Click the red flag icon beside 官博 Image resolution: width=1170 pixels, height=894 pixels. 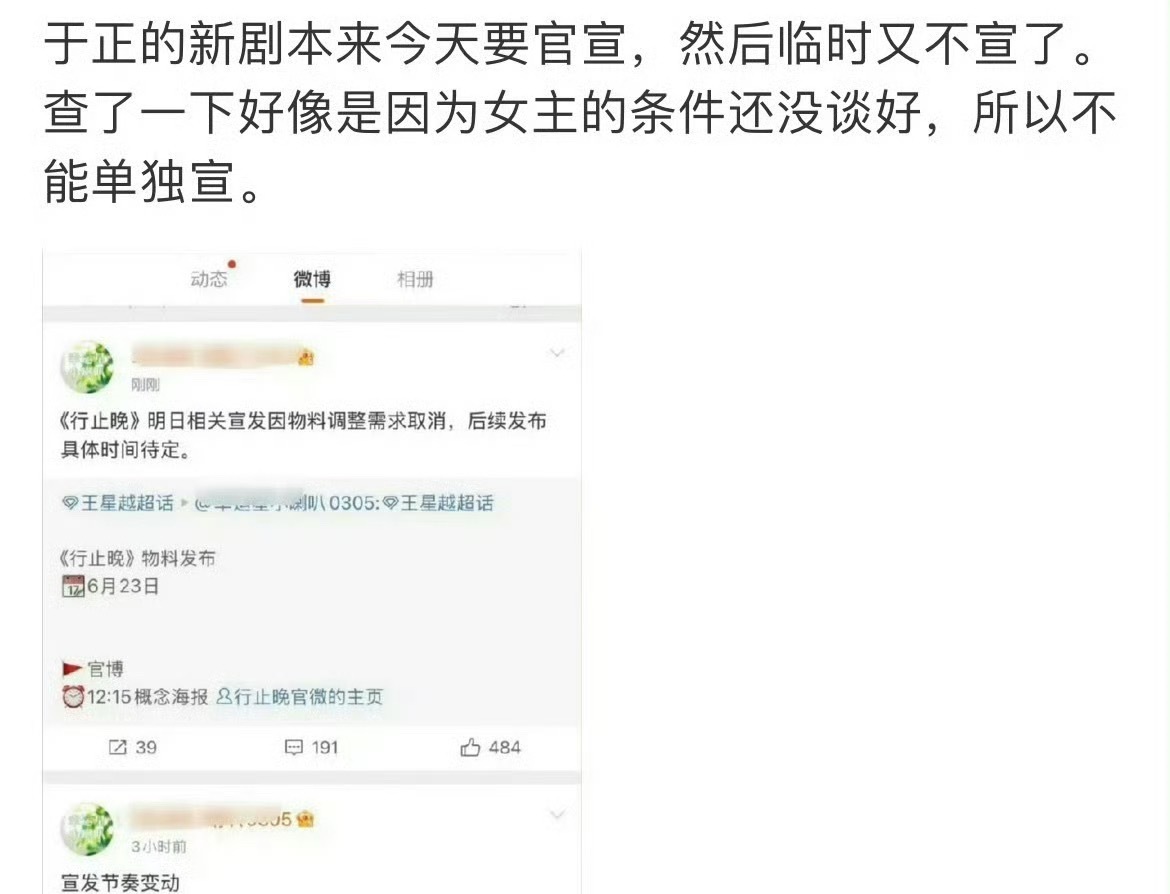pyautogui.click(x=72, y=669)
